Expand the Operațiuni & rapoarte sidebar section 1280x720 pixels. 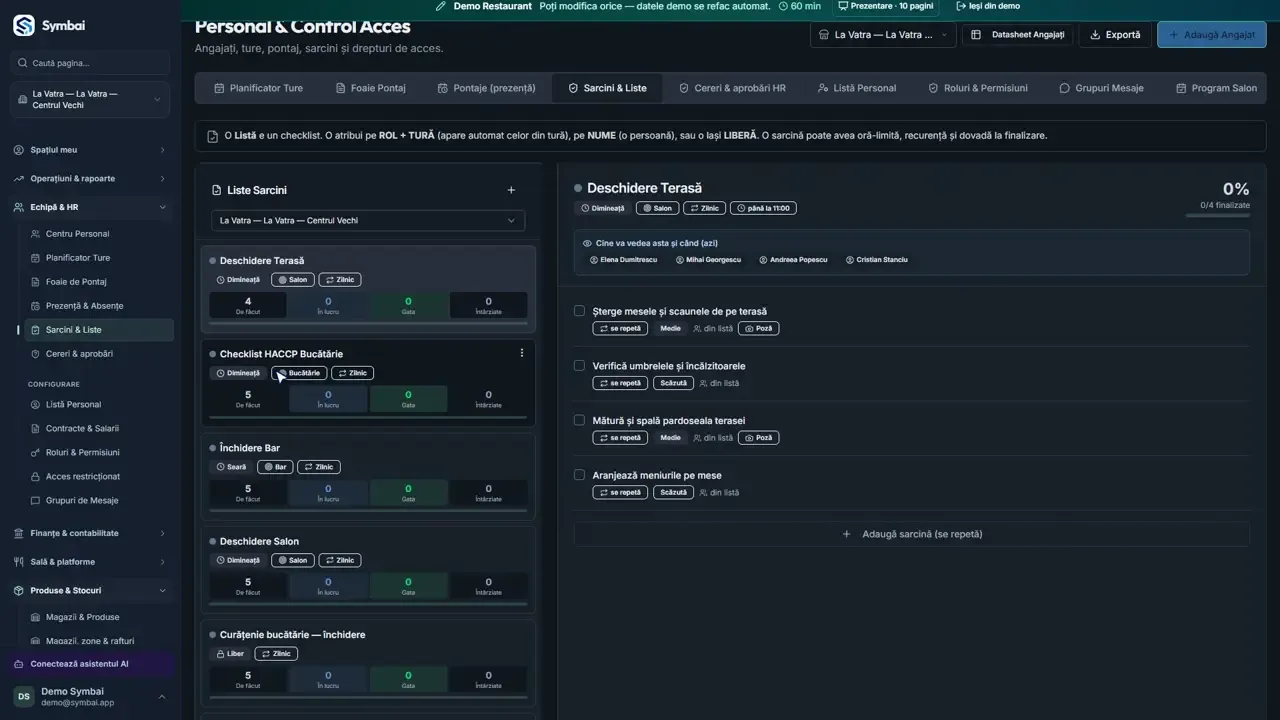tap(90, 178)
